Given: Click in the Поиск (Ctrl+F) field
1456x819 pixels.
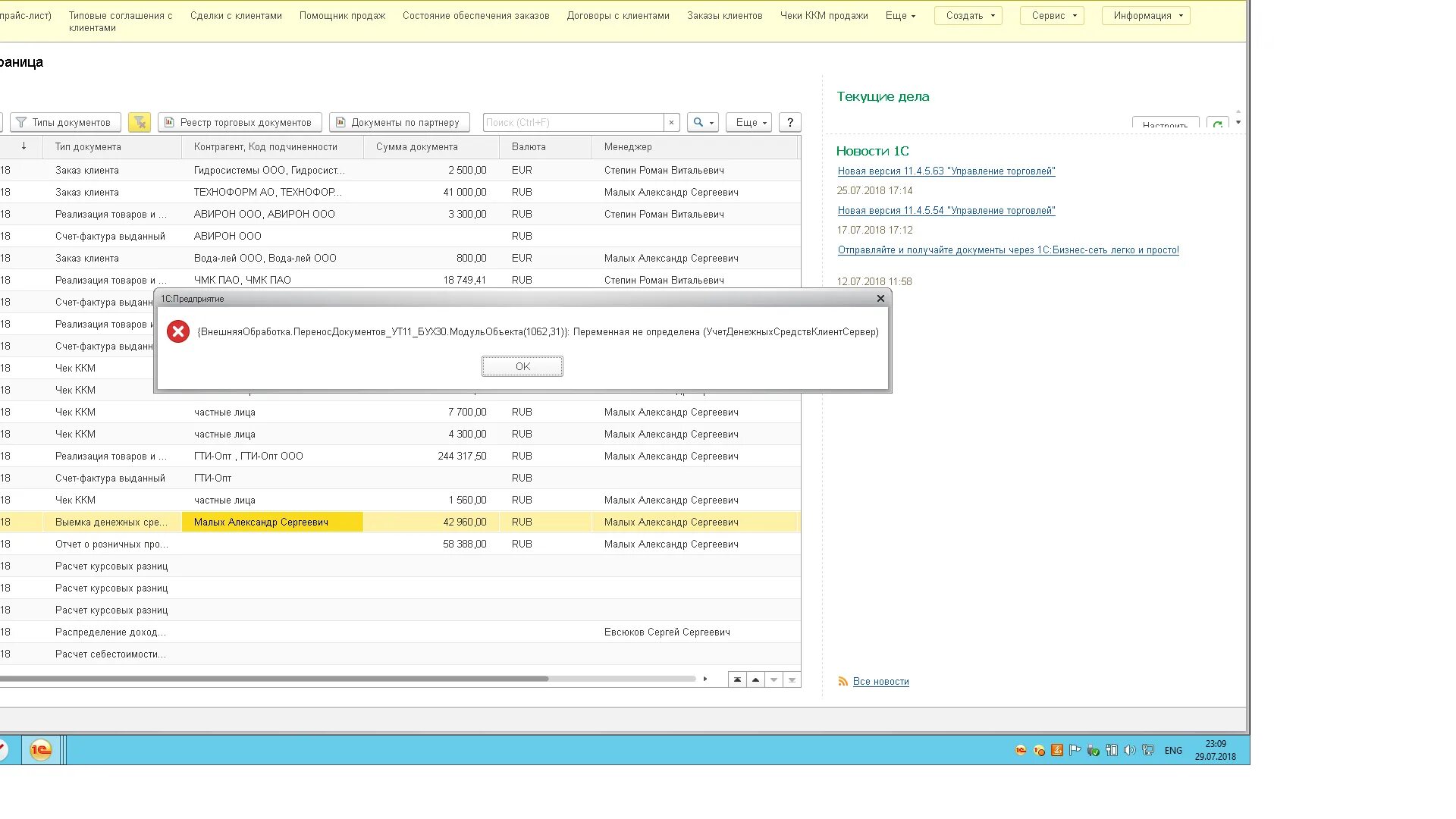Looking at the screenshot, I should tap(573, 122).
